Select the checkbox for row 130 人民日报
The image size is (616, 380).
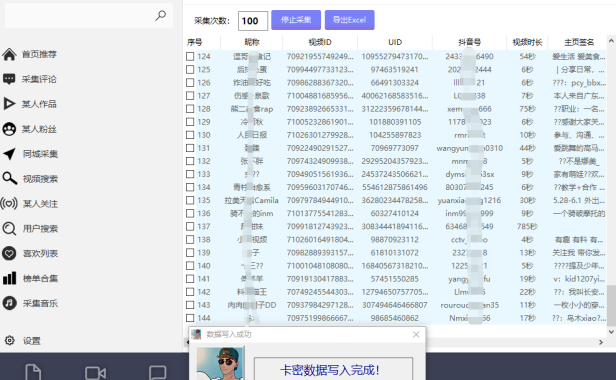click(x=190, y=135)
